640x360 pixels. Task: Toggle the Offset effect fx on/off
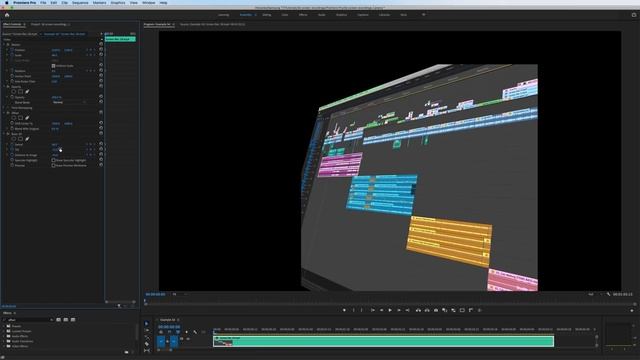pos(8,113)
